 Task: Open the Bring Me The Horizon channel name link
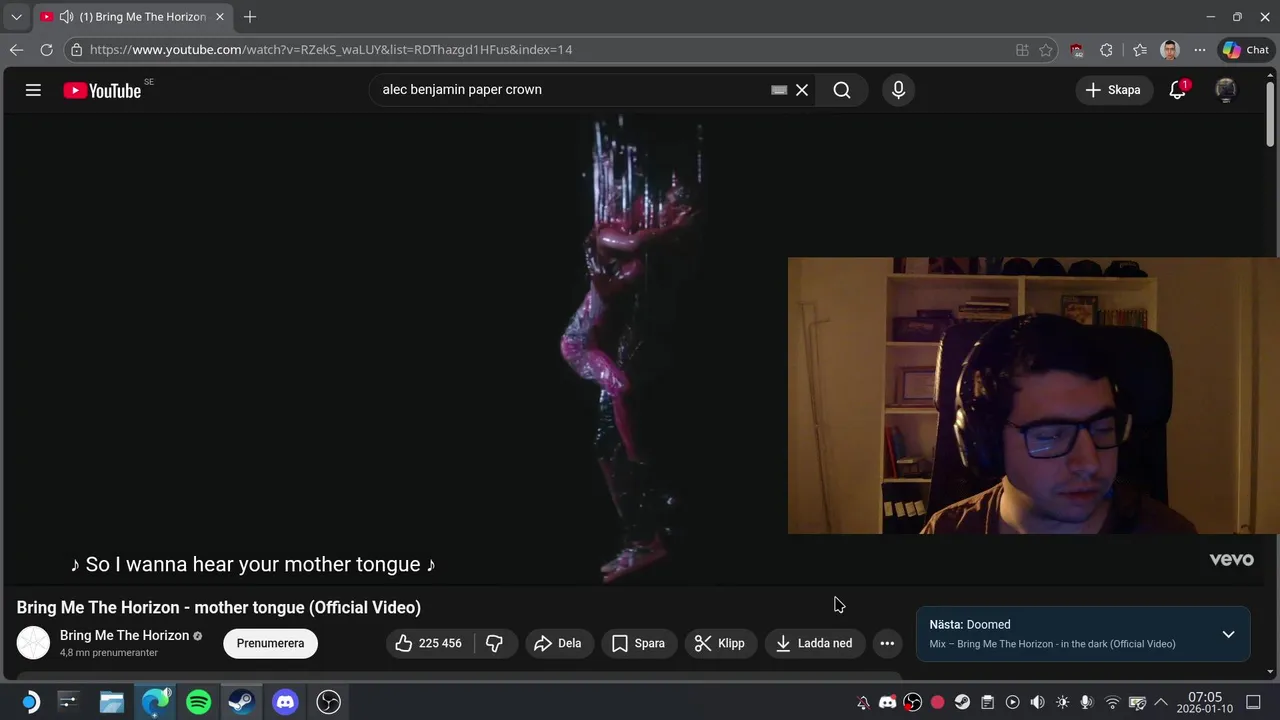(124, 635)
